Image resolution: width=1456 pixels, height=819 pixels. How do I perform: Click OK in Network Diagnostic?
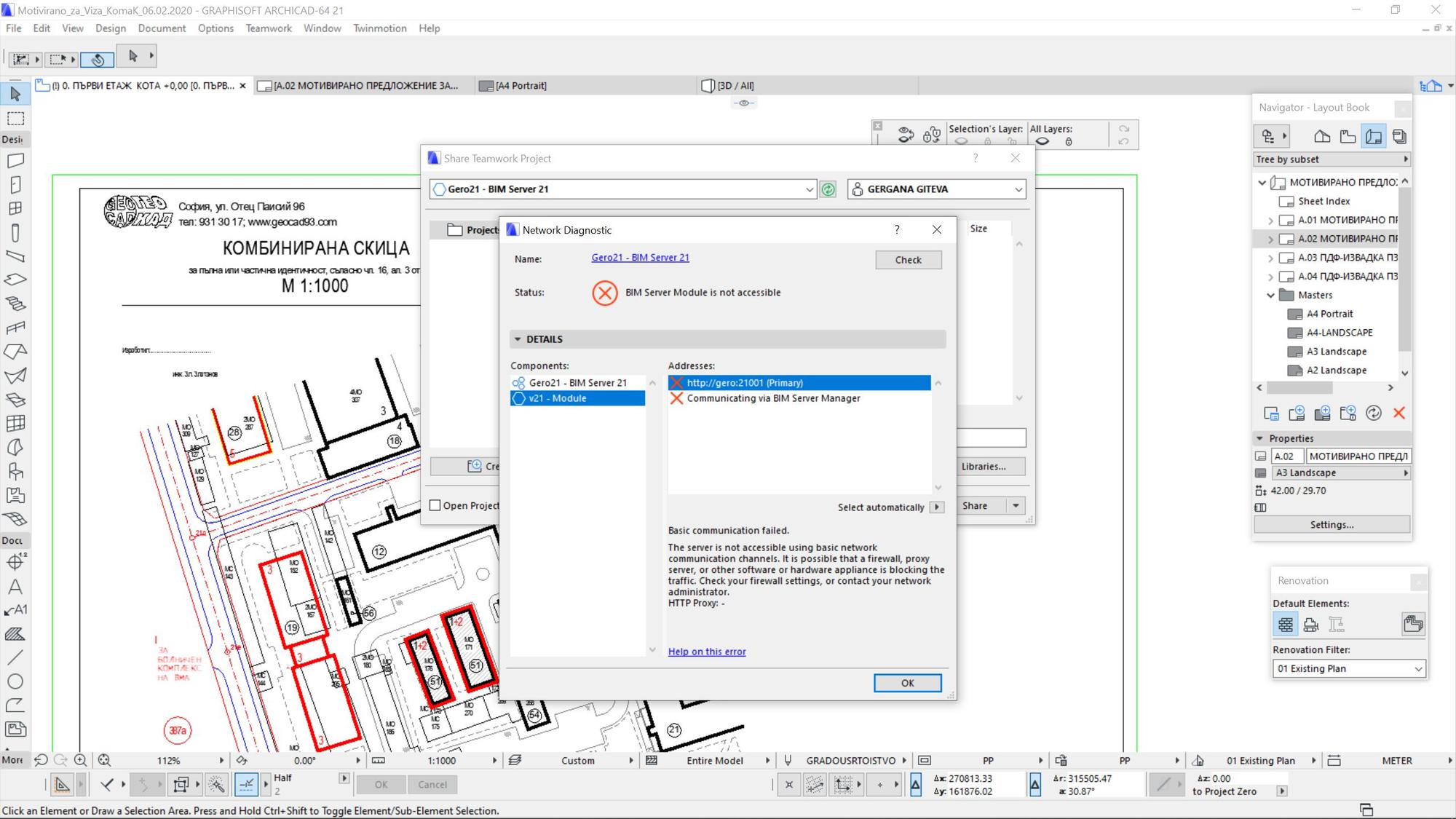tap(907, 683)
